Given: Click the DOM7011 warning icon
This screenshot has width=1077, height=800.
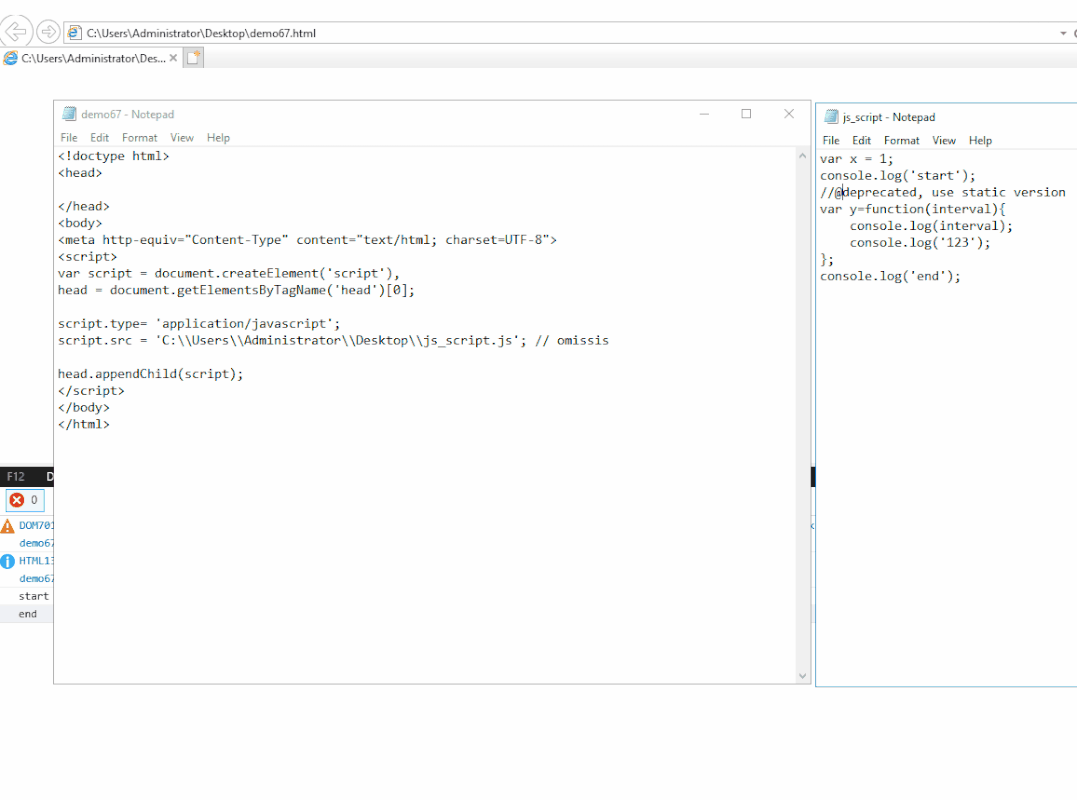Looking at the screenshot, I should (x=8, y=527).
